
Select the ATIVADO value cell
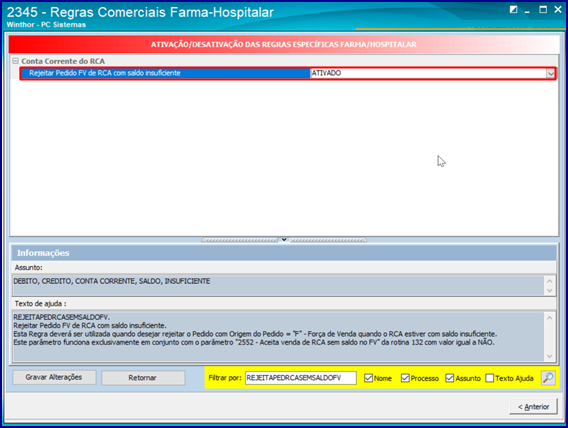[428, 73]
